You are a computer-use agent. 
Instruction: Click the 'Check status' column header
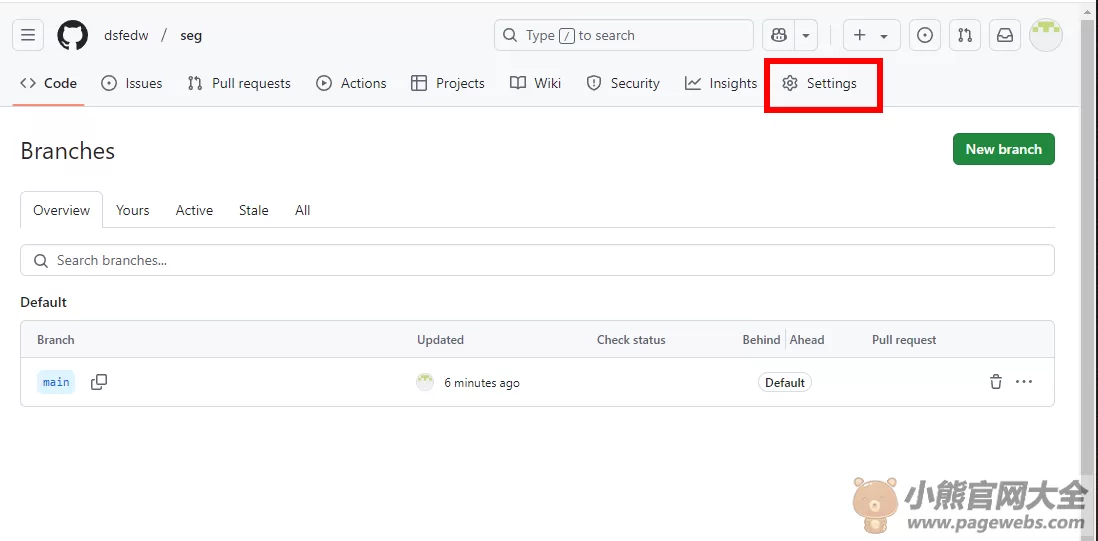(631, 339)
